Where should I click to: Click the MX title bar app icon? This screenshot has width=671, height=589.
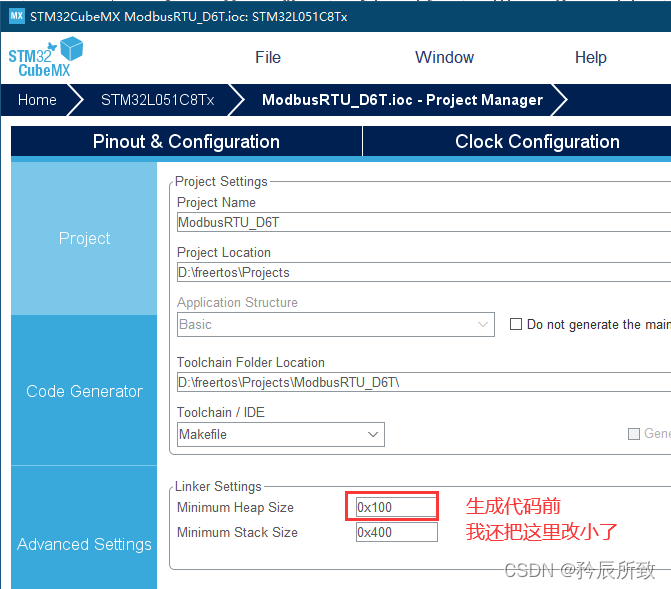[x=17, y=16]
